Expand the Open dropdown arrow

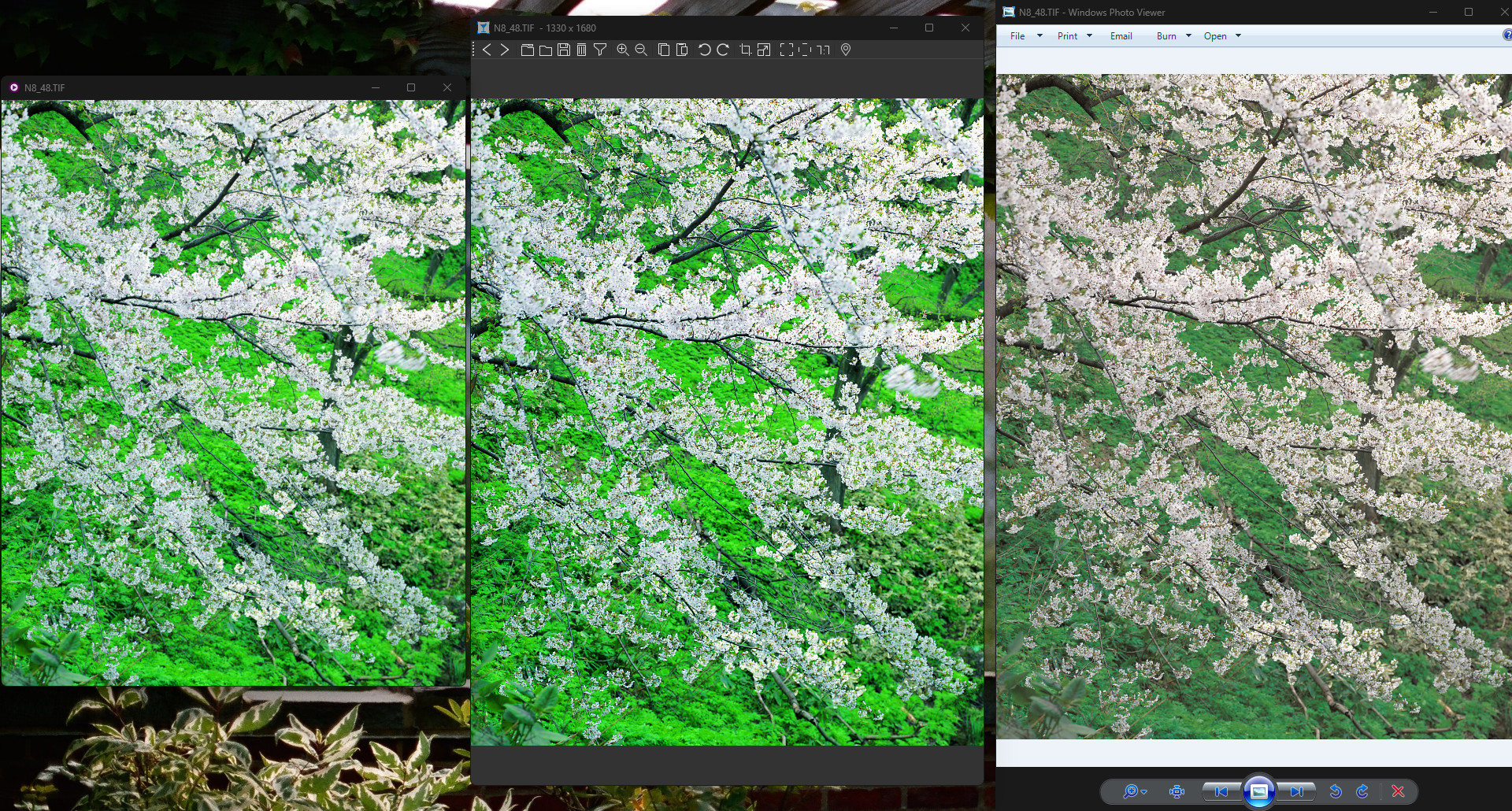tap(1238, 36)
